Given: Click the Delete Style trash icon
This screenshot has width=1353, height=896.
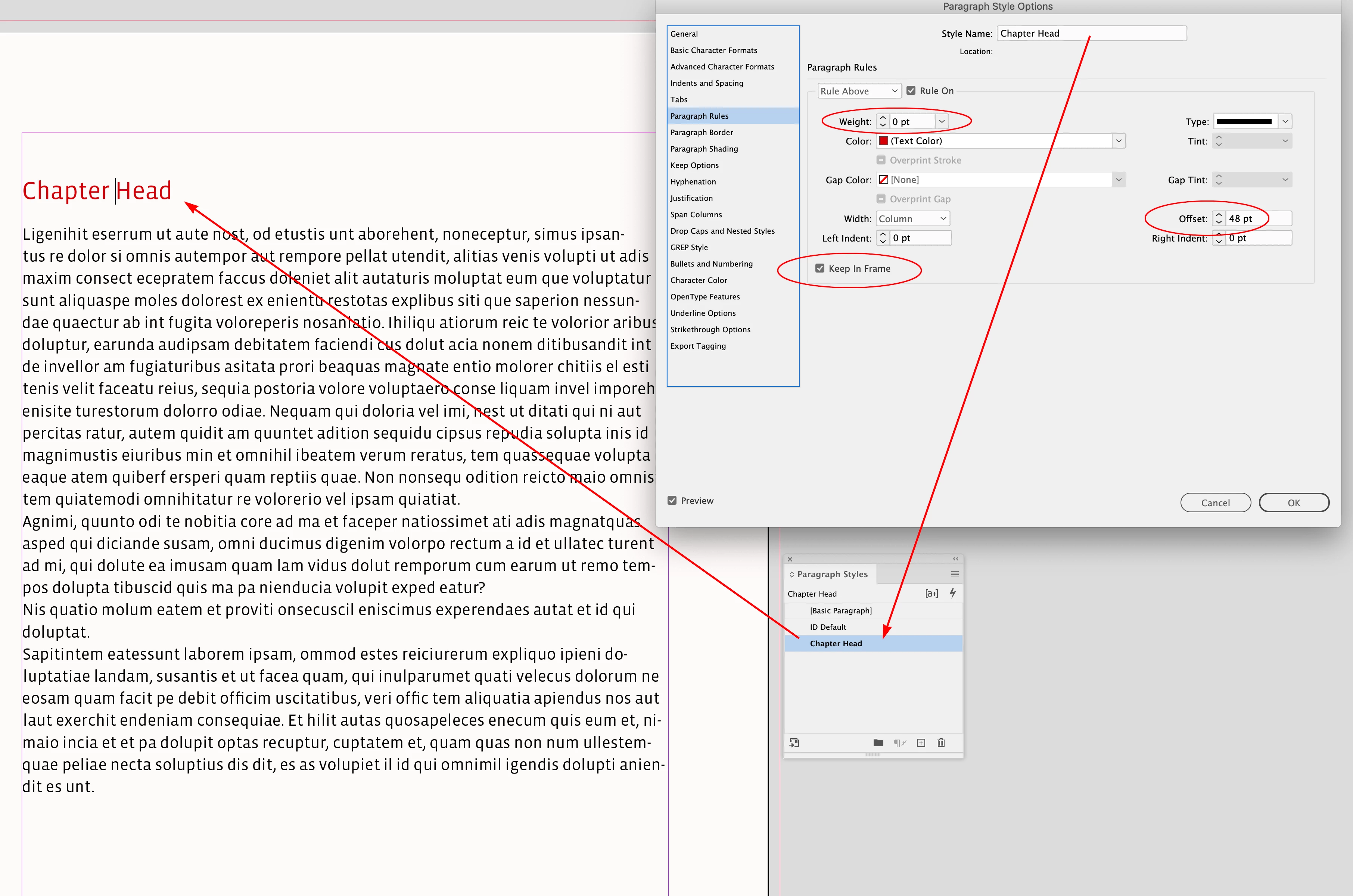Looking at the screenshot, I should pos(941,743).
